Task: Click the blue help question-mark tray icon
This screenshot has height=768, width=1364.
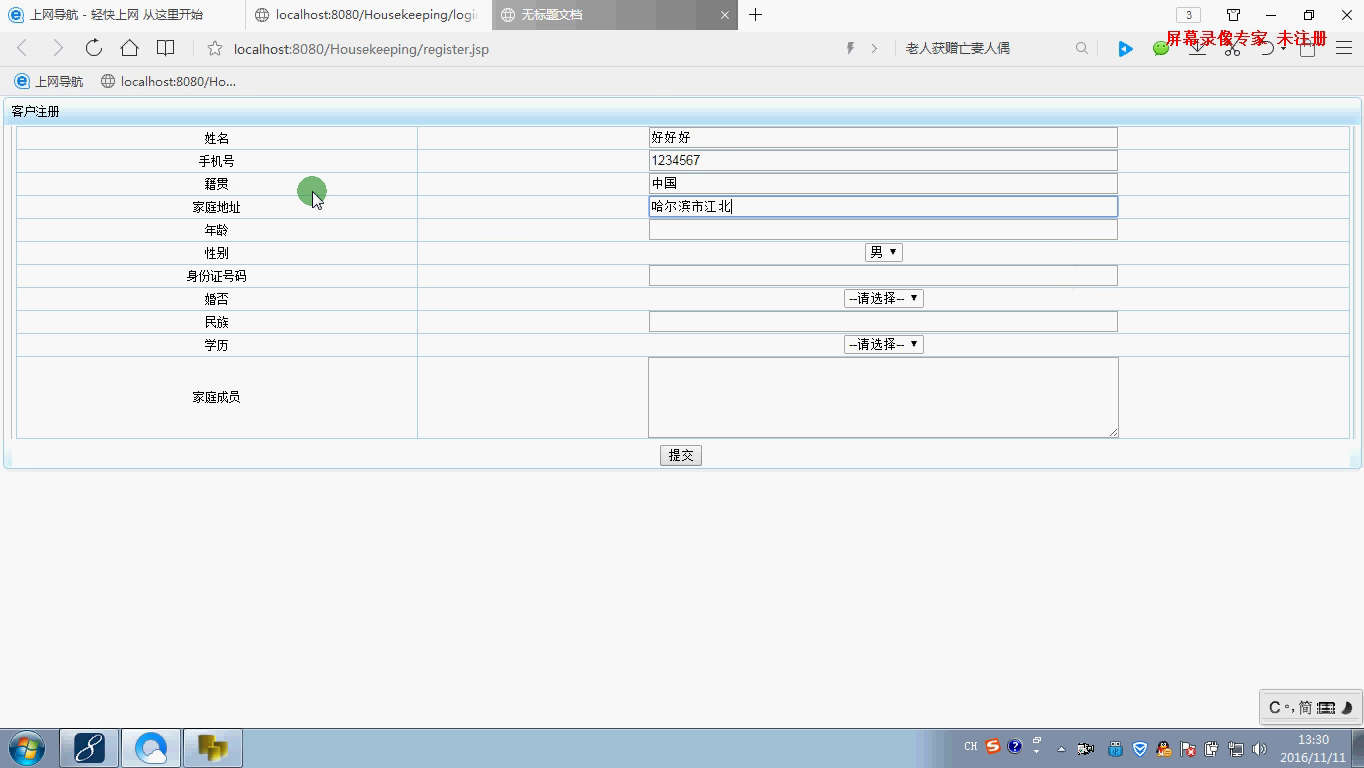Action: (1015, 746)
